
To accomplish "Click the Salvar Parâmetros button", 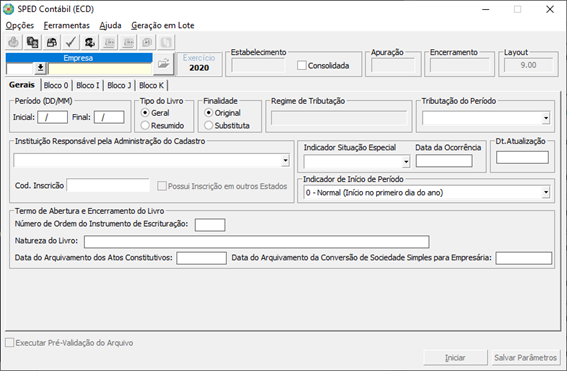I will (x=525, y=358).
